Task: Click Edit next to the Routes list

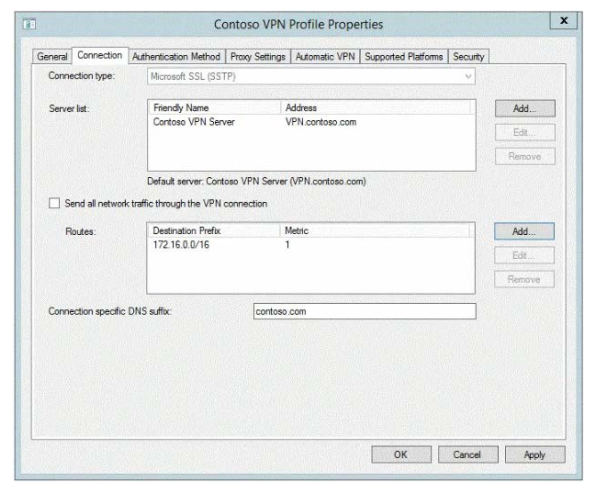Action: (524, 255)
